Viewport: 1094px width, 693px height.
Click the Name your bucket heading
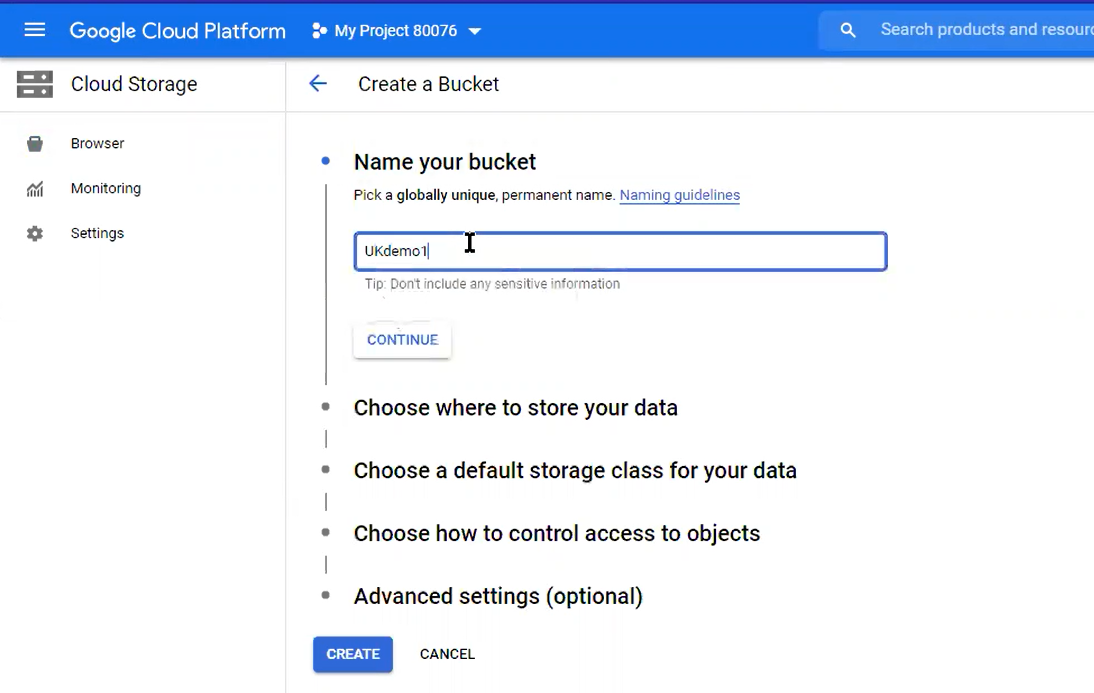pyautogui.click(x=444, y=162)
